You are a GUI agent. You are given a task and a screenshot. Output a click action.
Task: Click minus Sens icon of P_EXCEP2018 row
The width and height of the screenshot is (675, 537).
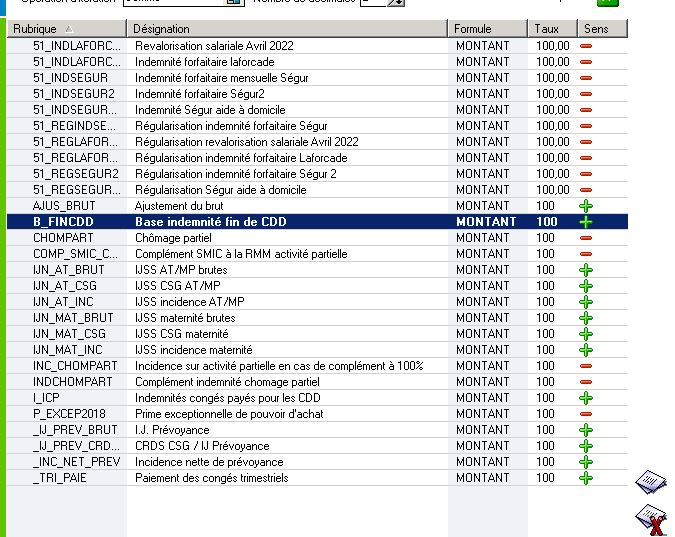(x=586, y=414)
